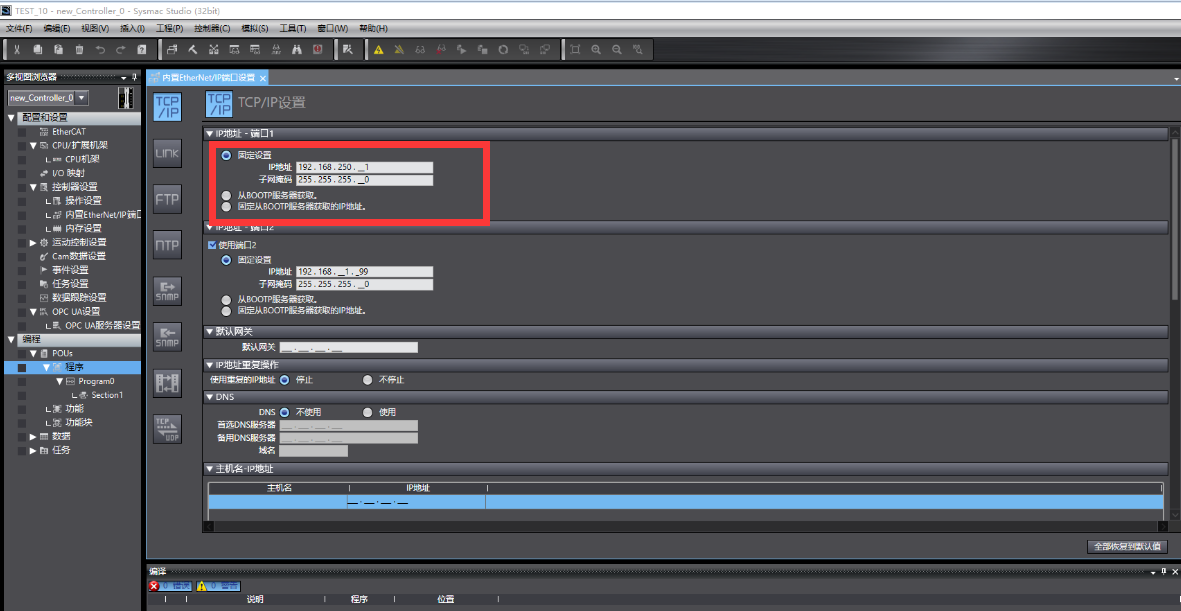Select '不停止' for duplicate IP operation
1181x611 pixels.
pyautogui.click(x=368, y=380)
